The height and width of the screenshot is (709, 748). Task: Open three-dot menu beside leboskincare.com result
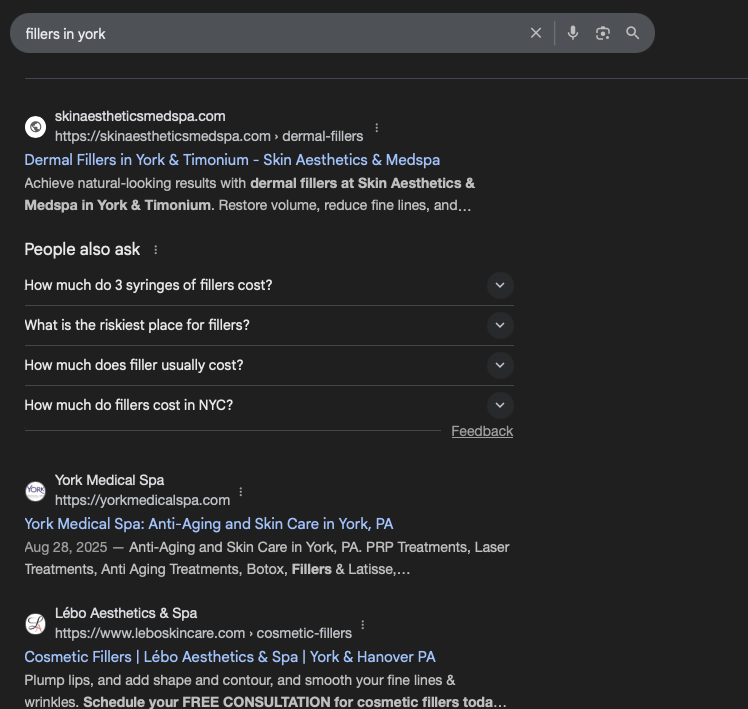point(363,625)
